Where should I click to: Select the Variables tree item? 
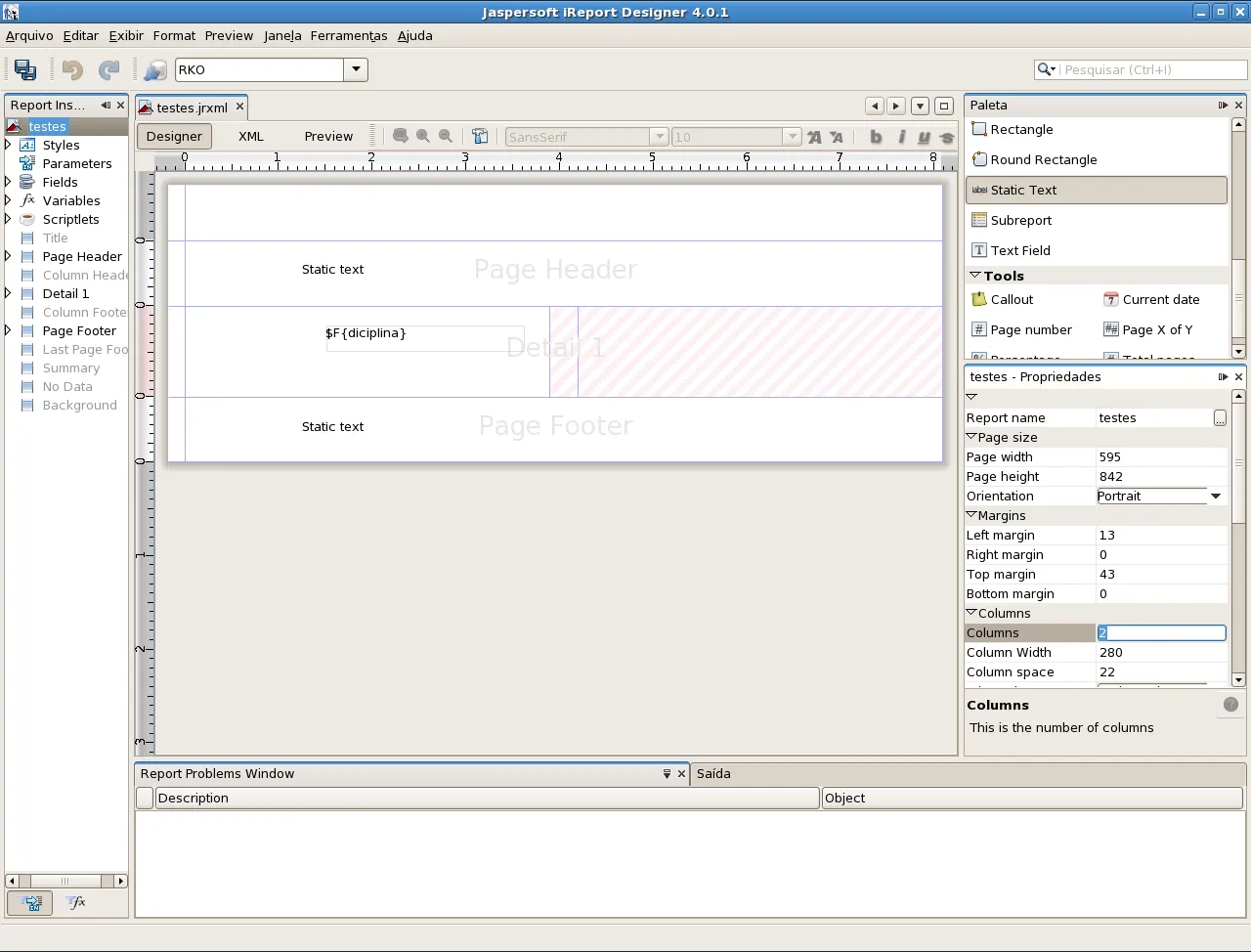point(71,200)
